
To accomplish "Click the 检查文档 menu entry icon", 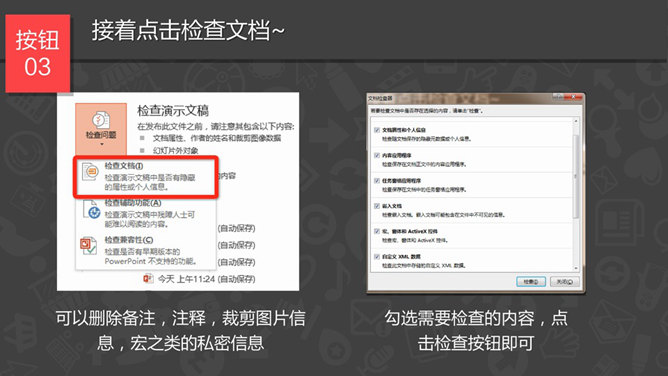I will [x=90, y=172].
